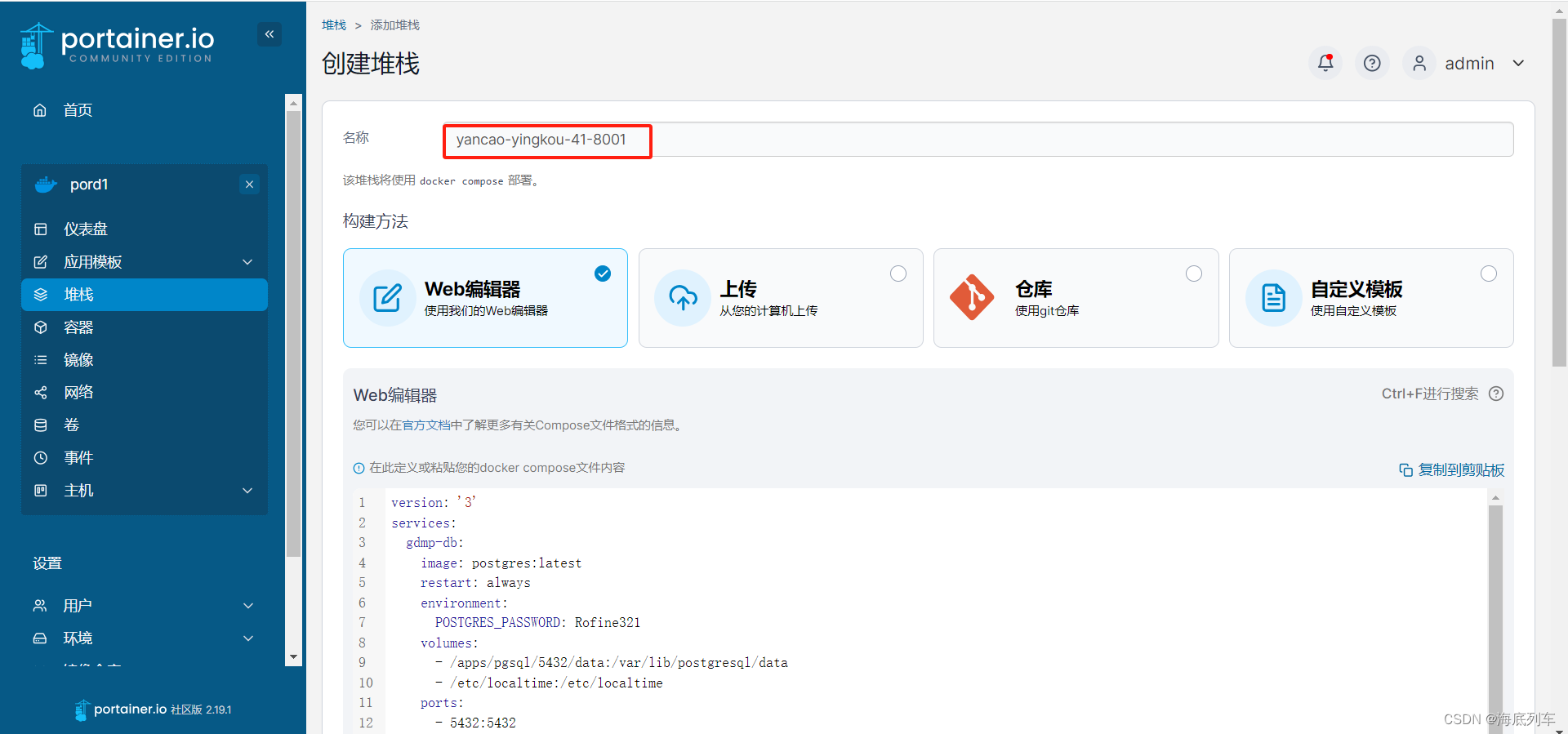Click the drive icon beside 环境
The image size is (1568, 734).
point(39,638)
